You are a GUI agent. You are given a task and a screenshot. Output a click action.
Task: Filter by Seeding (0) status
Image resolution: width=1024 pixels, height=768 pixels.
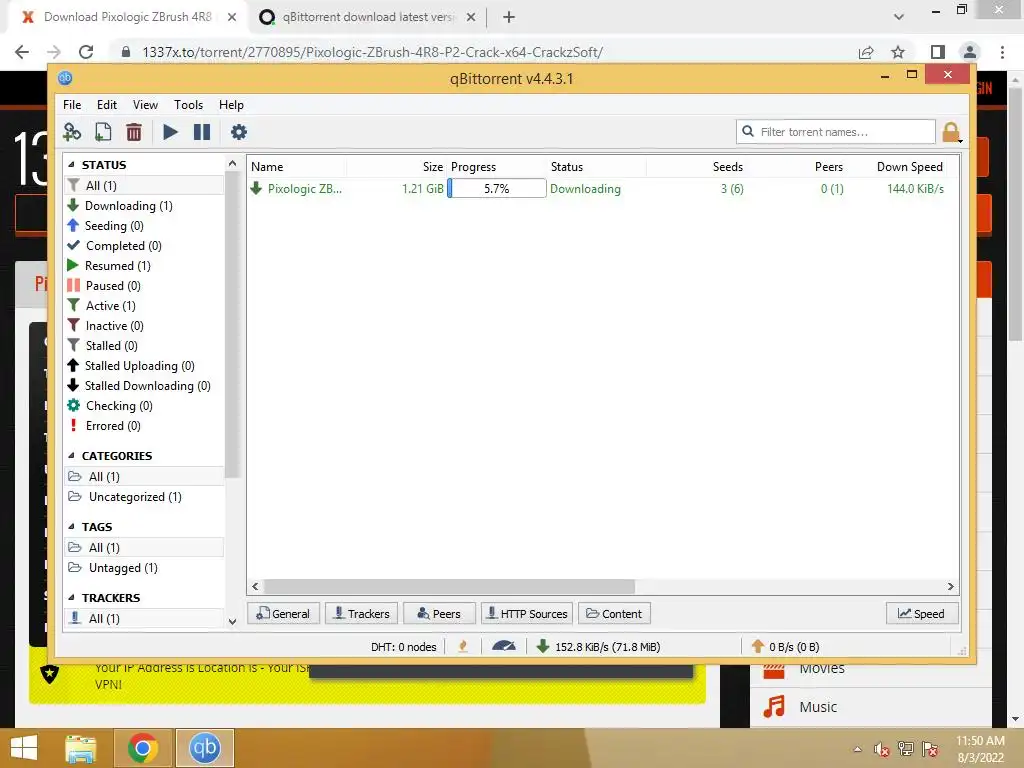pyautogui.click(x=105, y=225)
